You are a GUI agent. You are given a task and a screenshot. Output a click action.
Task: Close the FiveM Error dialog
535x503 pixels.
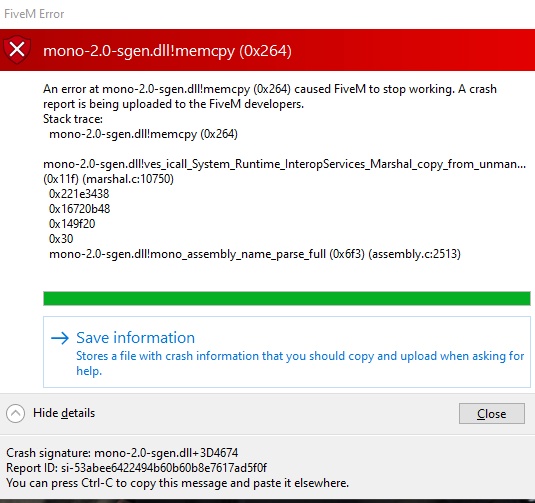[492, 413]
